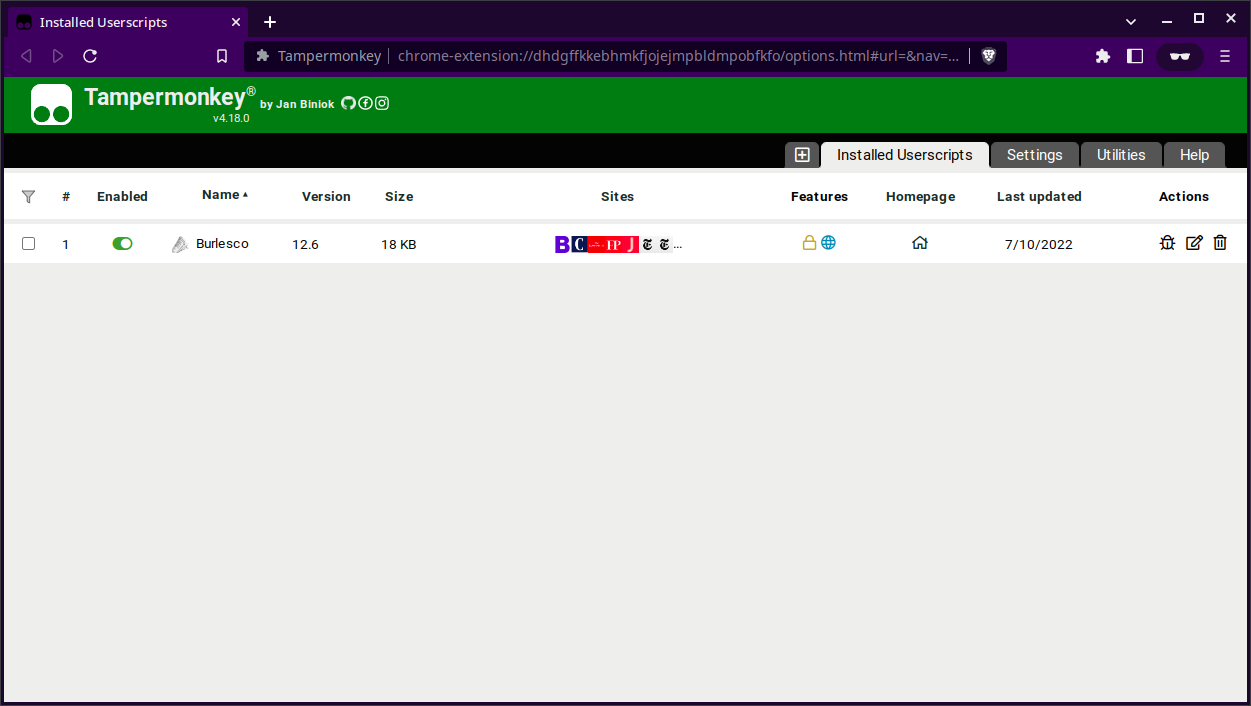The width and height of the screenshot is (1251, 706).
Task: Toggle the browser sidebar panel
Action: (1135, 56)
